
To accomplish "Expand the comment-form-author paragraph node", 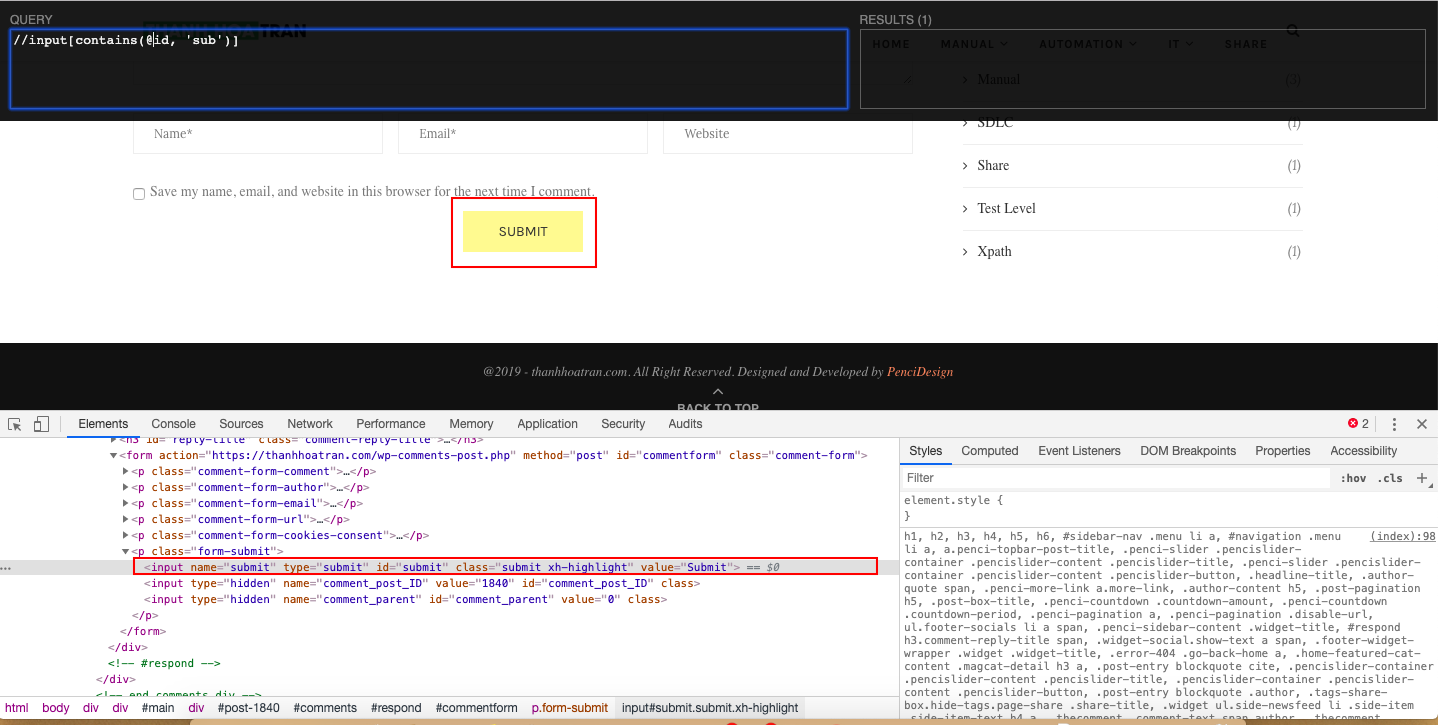I will coord(126,487).
